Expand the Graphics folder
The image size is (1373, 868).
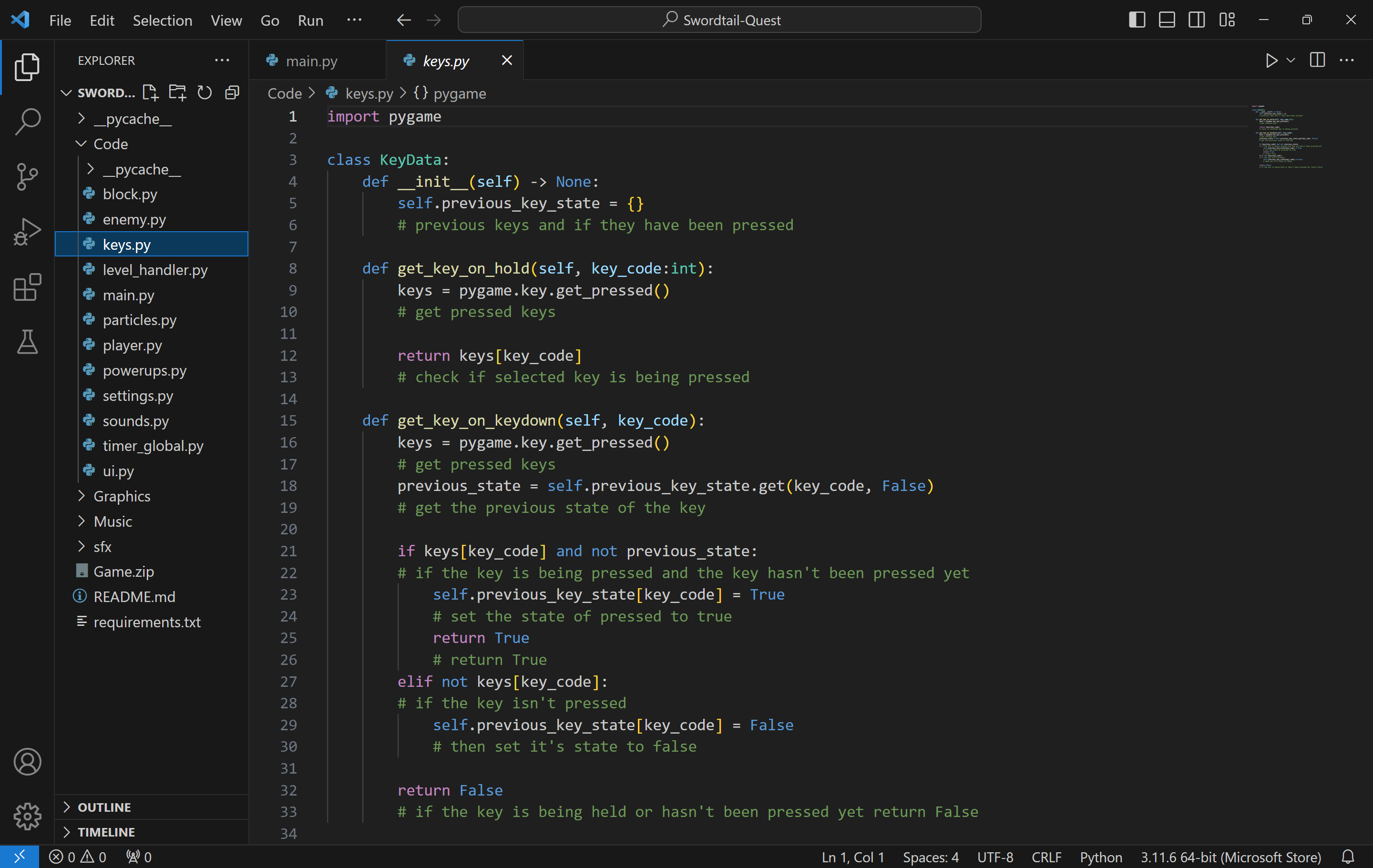(122, 496)
